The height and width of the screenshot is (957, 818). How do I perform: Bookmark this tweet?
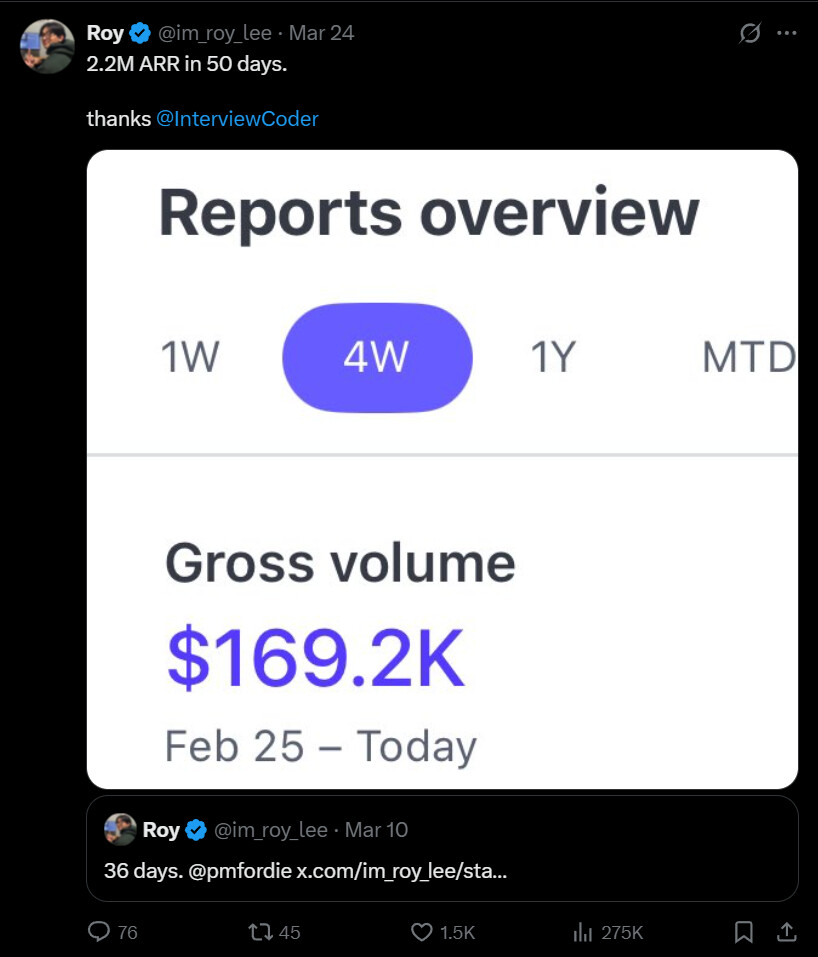point(744,932)
